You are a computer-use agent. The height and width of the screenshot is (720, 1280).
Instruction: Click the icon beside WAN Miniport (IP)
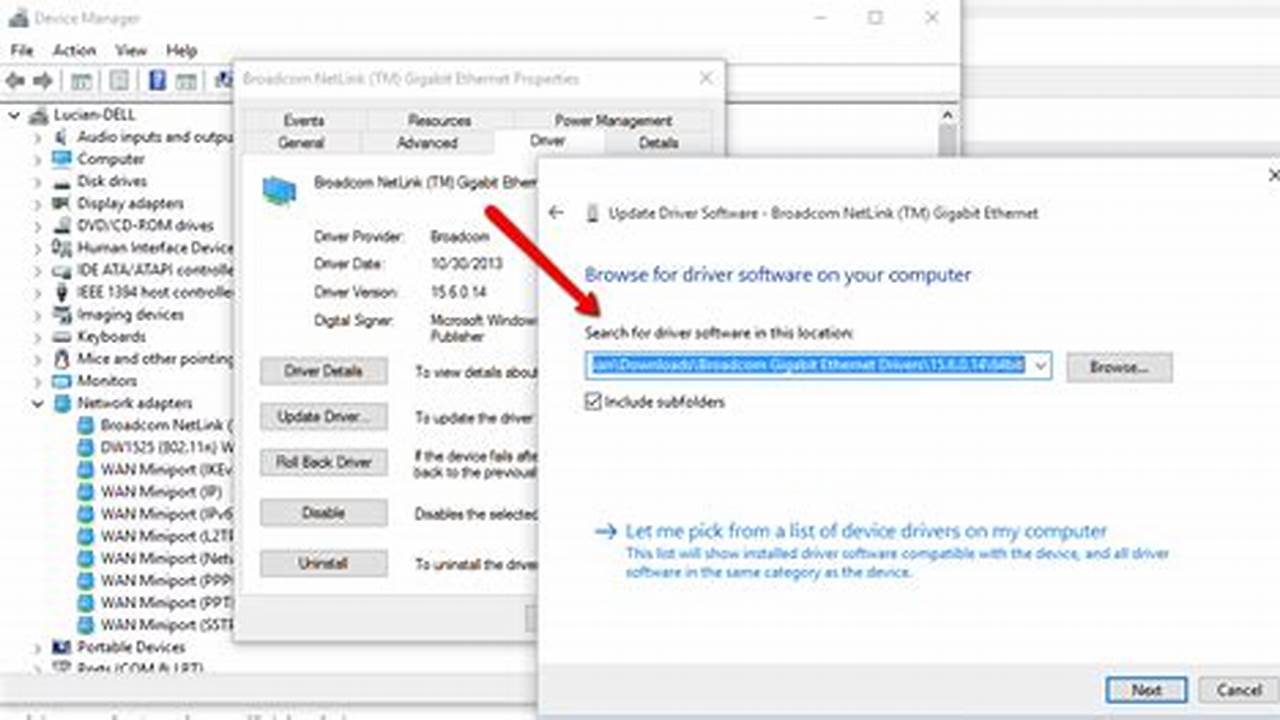tap(86, 491)
